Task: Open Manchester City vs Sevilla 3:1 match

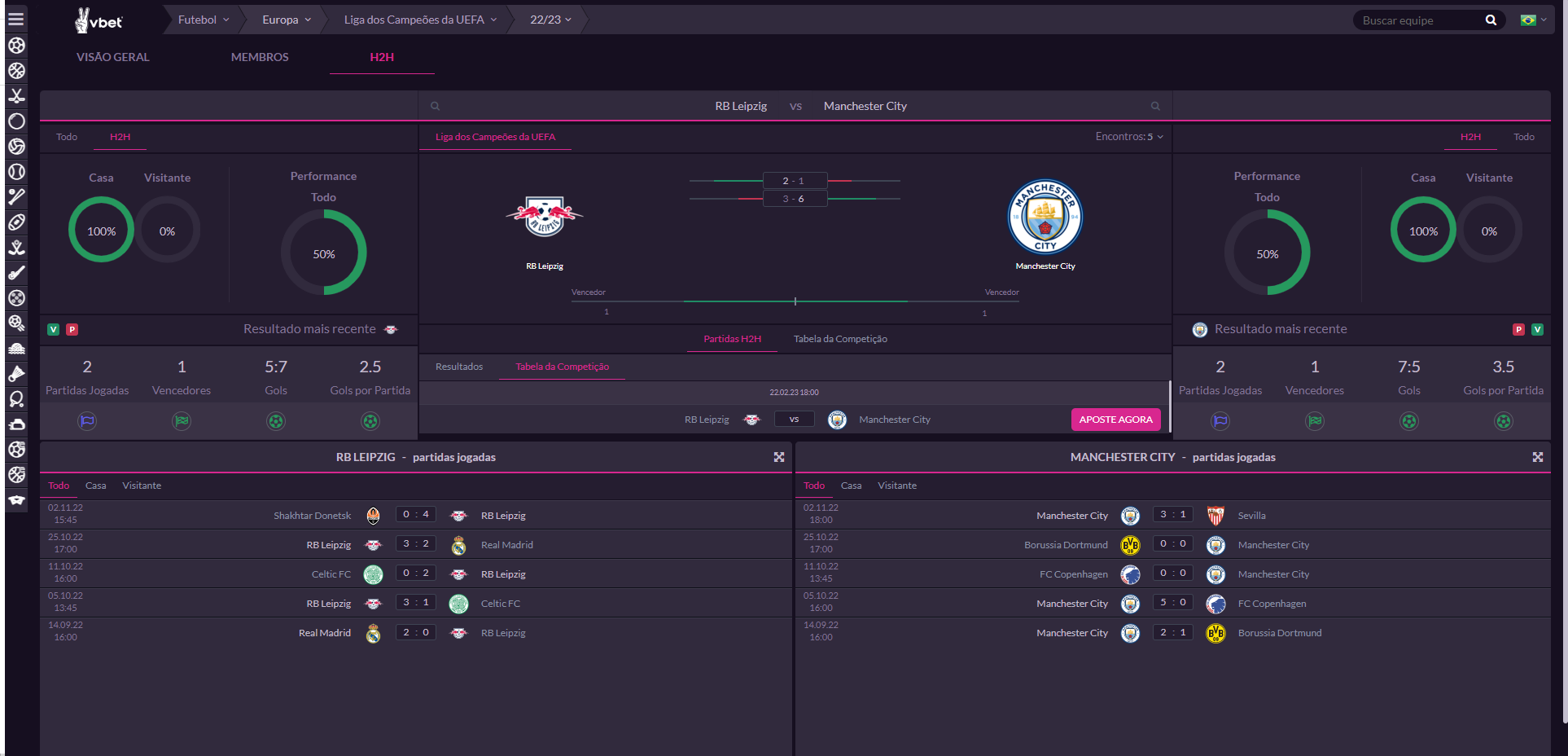Action: click(x=1172, y=515)
